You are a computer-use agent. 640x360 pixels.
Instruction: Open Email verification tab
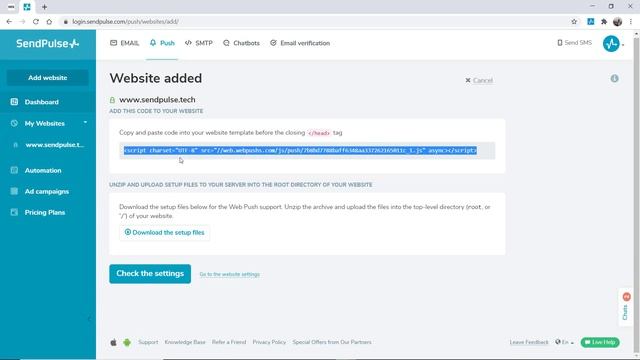(x=300, y=43)
